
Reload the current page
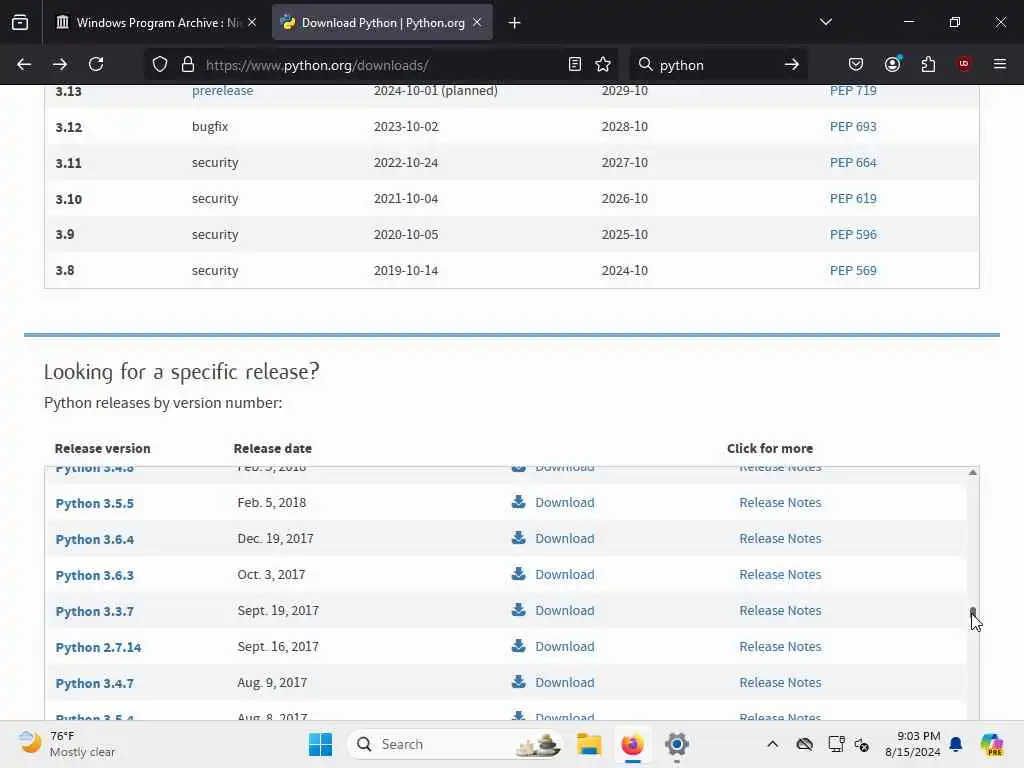point(96,64)
